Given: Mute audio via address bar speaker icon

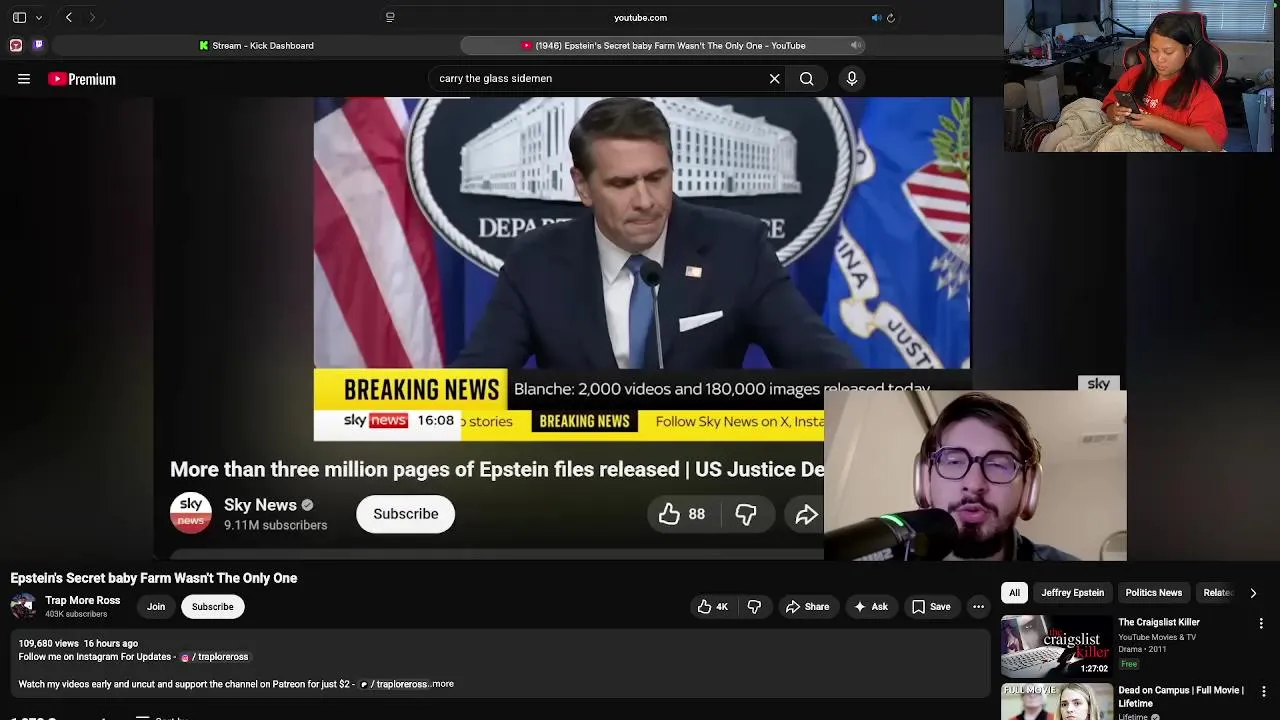Looking at the screenshot, I should pos(876,17).
